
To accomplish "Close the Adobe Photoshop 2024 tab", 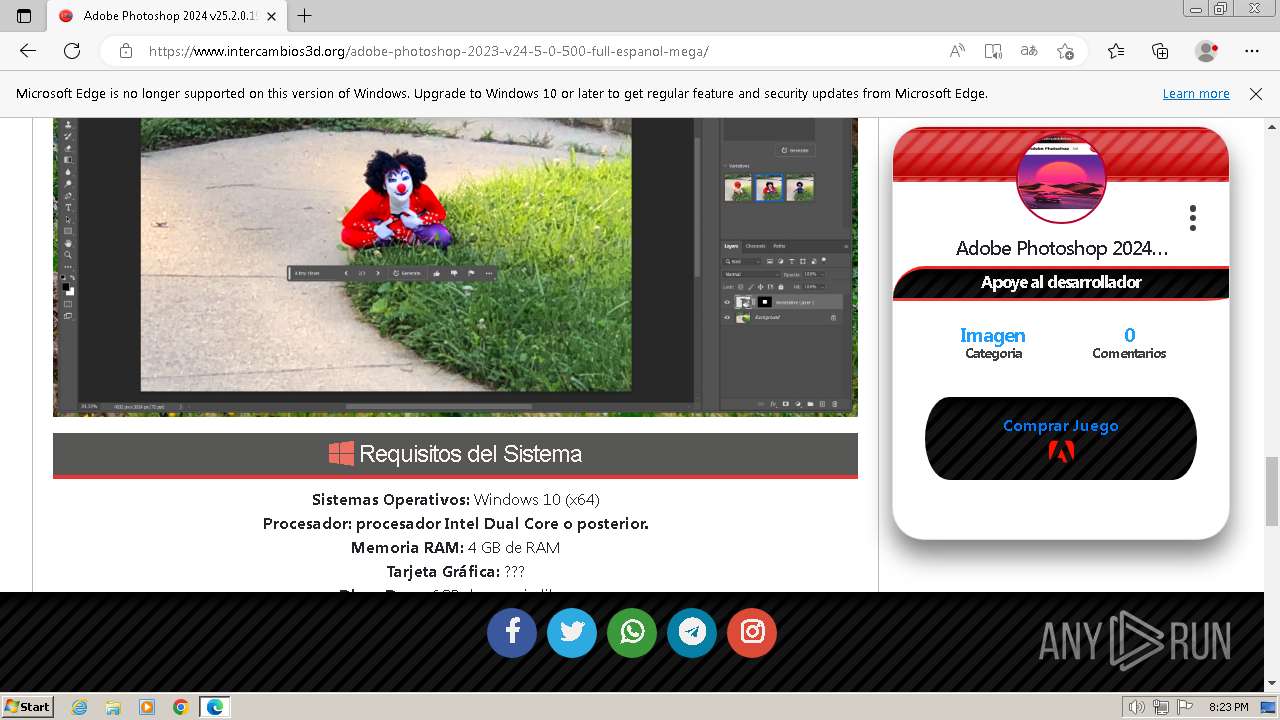I will click(x=271, y=16).
